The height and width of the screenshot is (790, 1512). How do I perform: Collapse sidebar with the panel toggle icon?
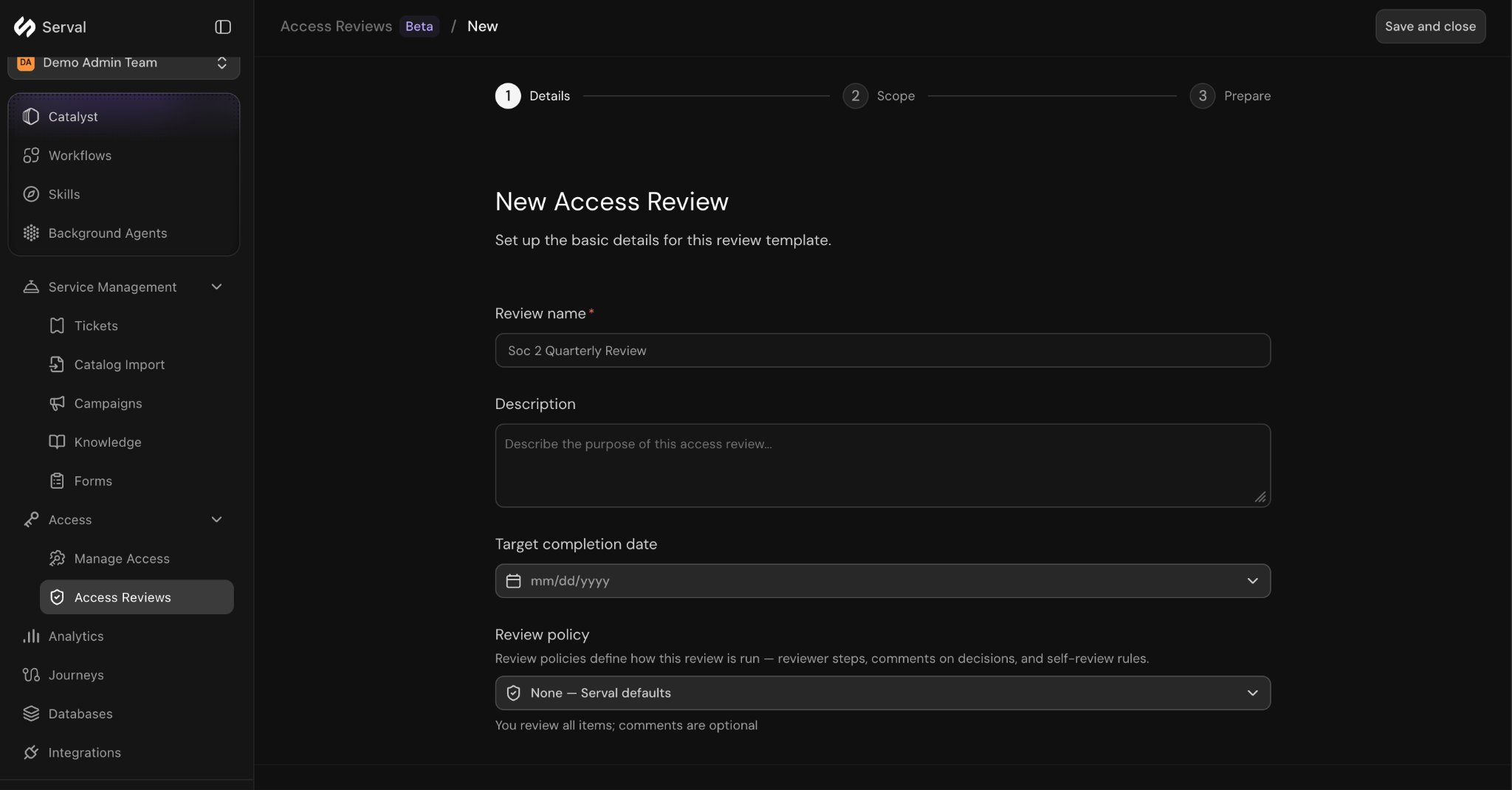pos(223,27)
